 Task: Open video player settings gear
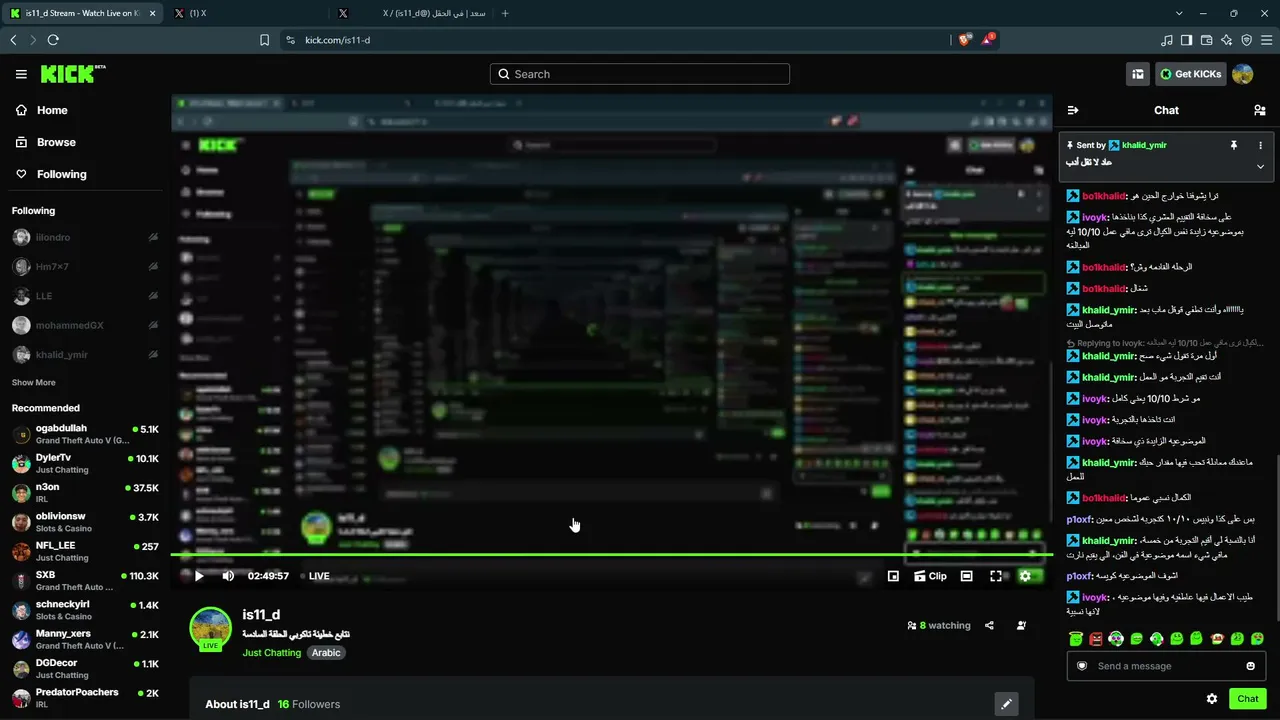1025,576
